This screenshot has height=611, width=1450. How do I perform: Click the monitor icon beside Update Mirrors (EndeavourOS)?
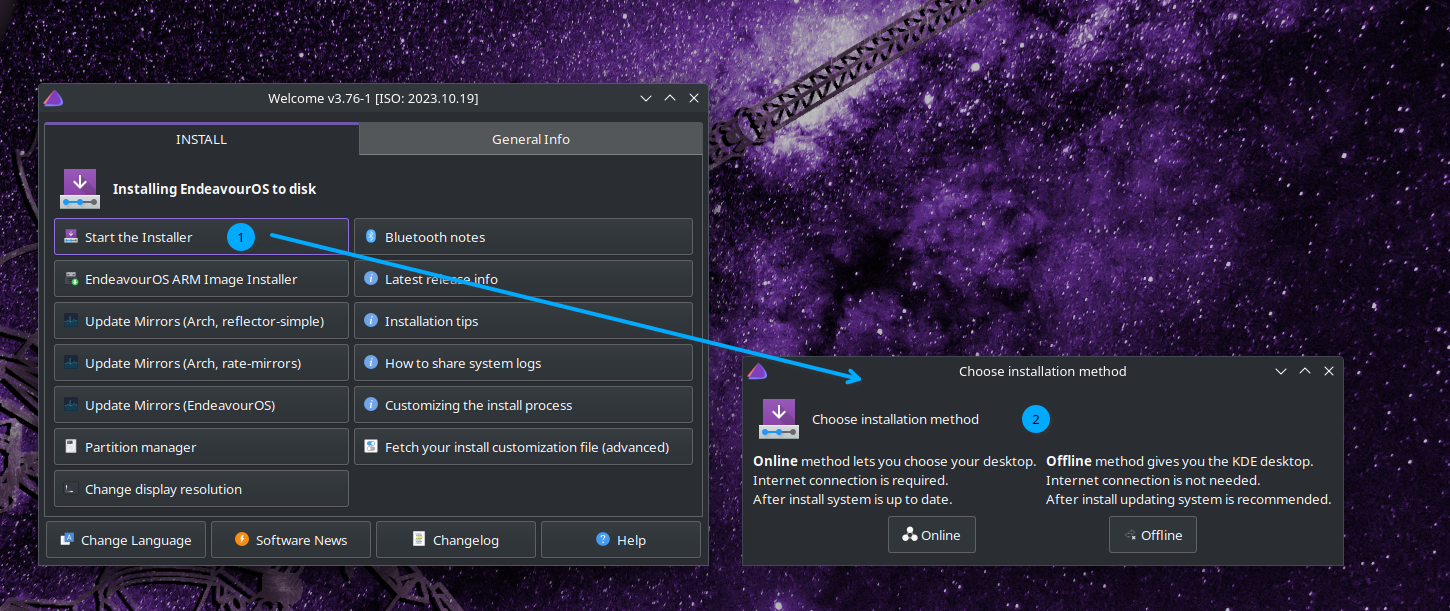coord(70,405)
